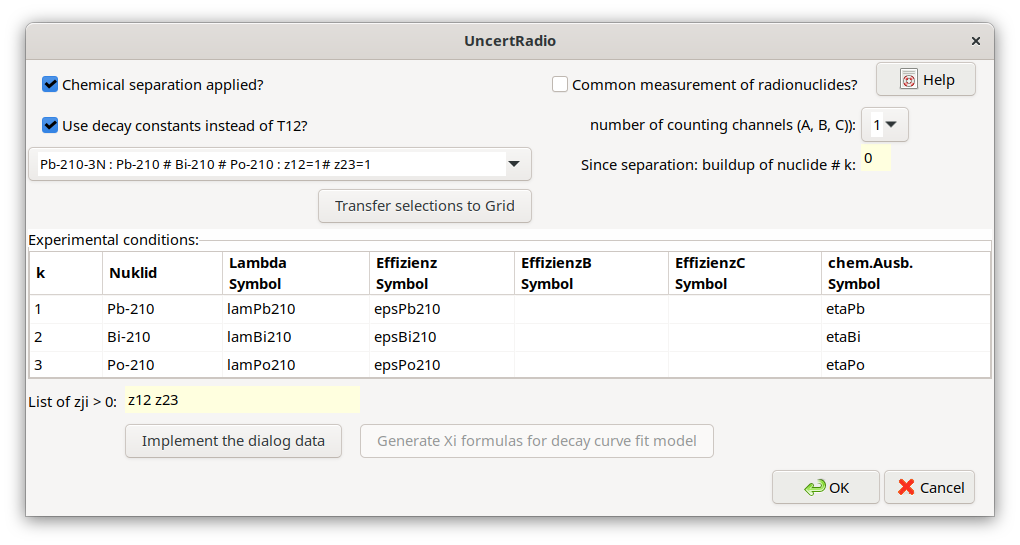Click the epsBi210 efficiency cell
The height and width of the screenshot is (545, 1020).
tap(442, 337)
